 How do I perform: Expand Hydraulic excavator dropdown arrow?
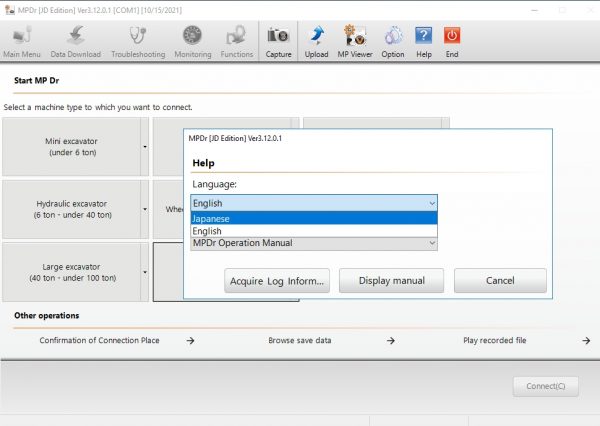[145, 209]
